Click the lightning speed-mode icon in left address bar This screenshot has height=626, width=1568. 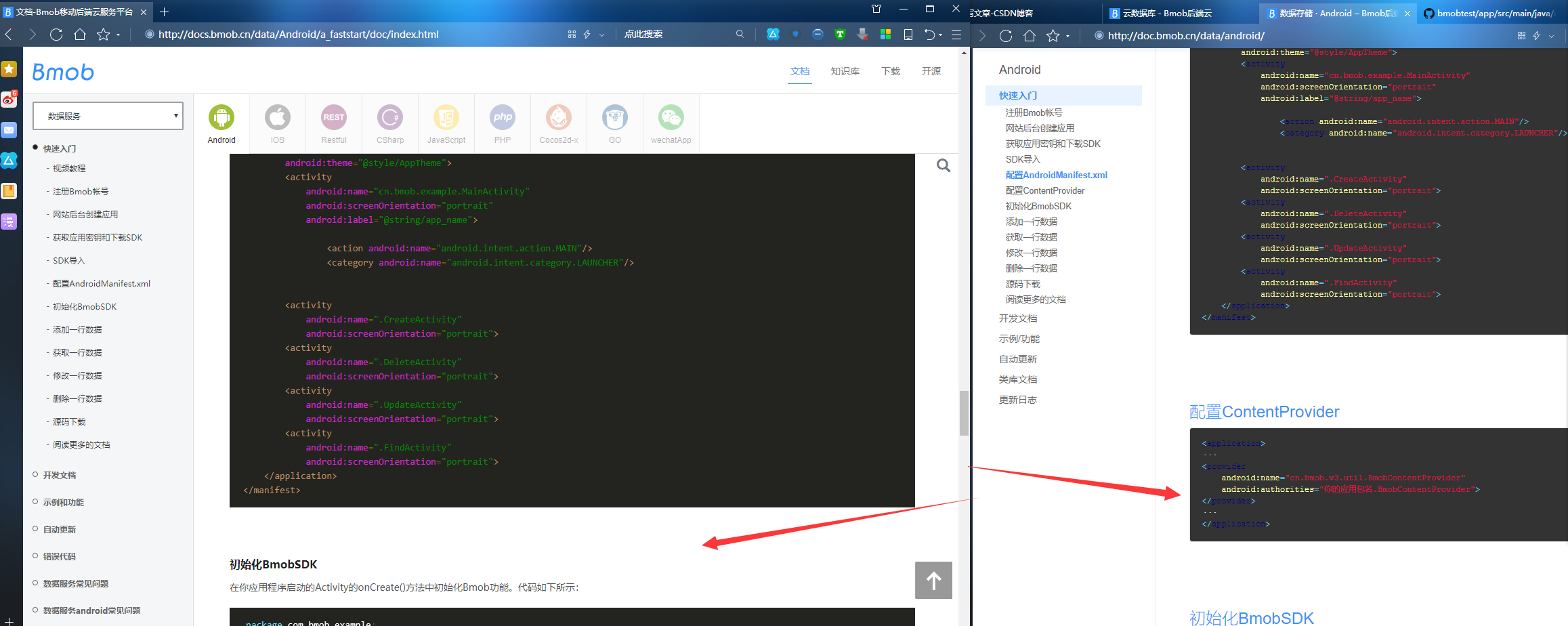(587, 35)
